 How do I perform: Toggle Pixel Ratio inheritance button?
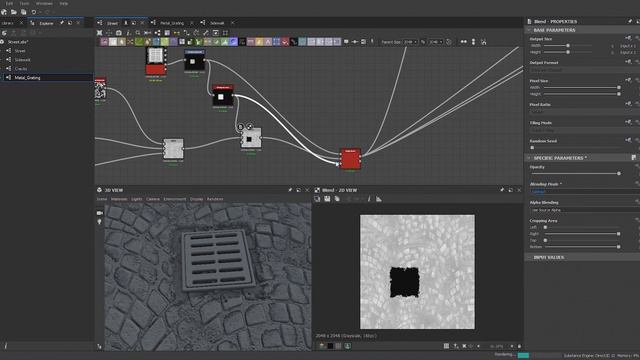628,104
